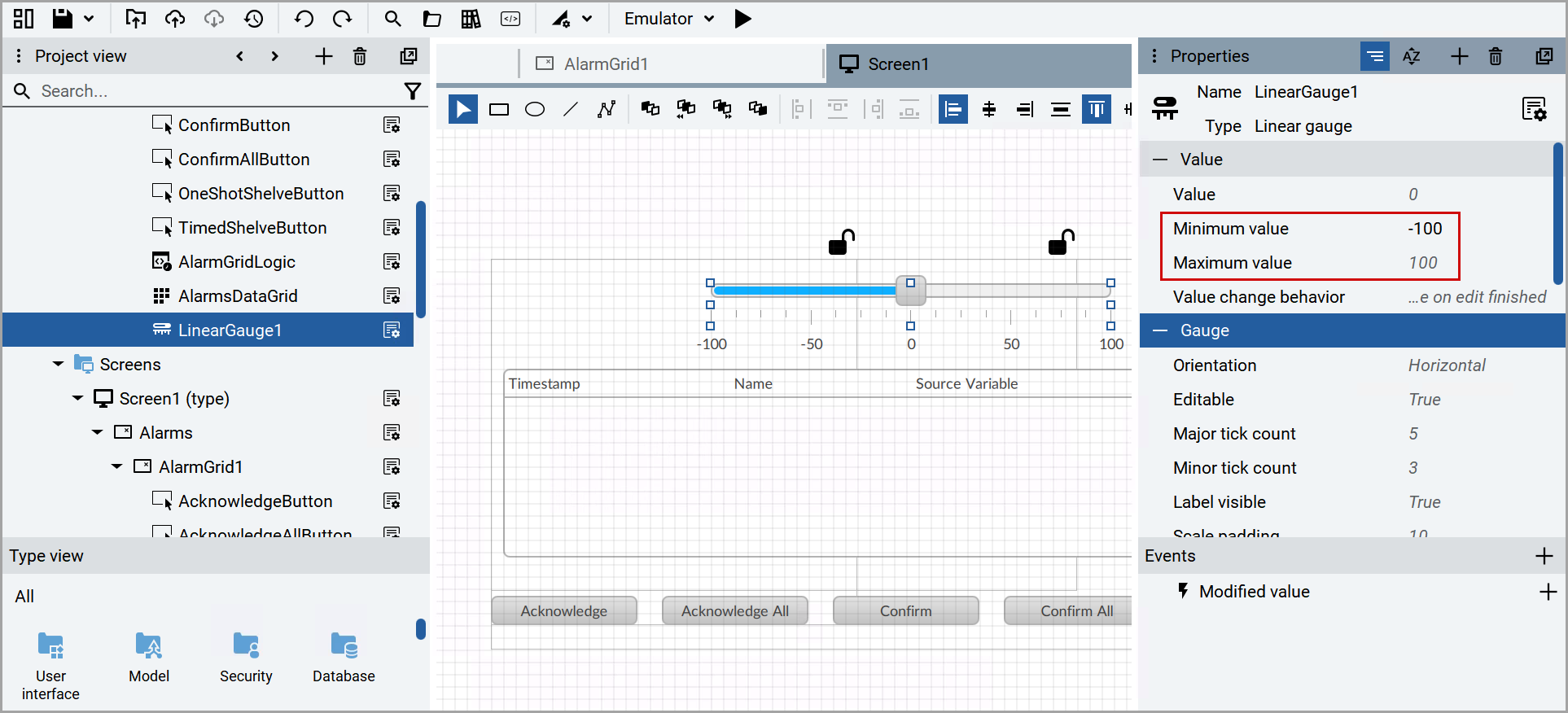Select AlarmsDataGrid tree node
1568x713 pixels.
(x=238, y=296)
